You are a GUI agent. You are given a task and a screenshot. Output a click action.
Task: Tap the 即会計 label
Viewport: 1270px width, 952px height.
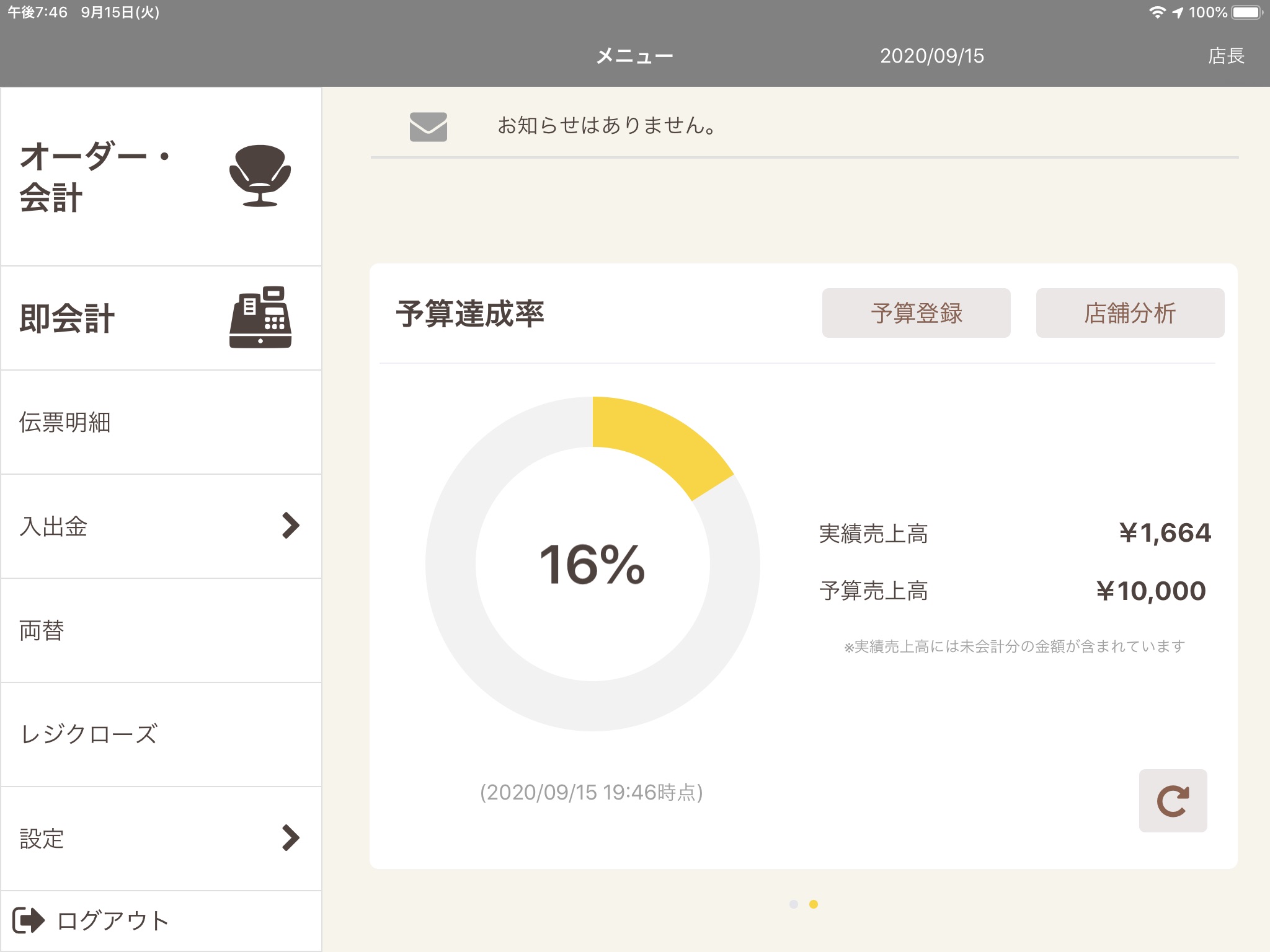point(67,319)
